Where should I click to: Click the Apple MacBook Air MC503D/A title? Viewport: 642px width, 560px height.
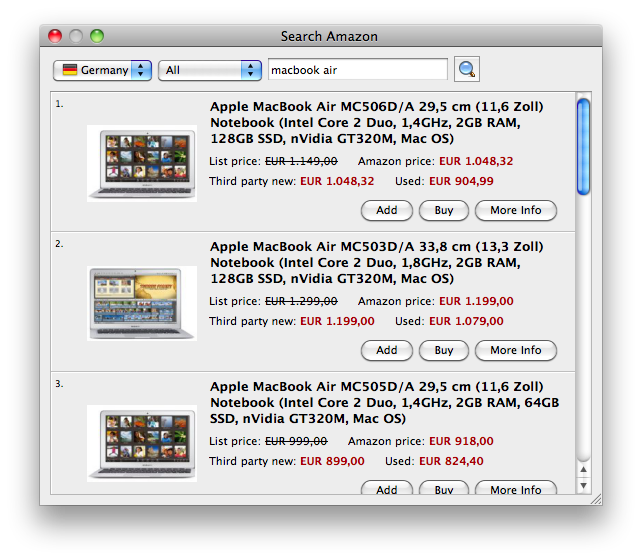[x=376, y=262]
